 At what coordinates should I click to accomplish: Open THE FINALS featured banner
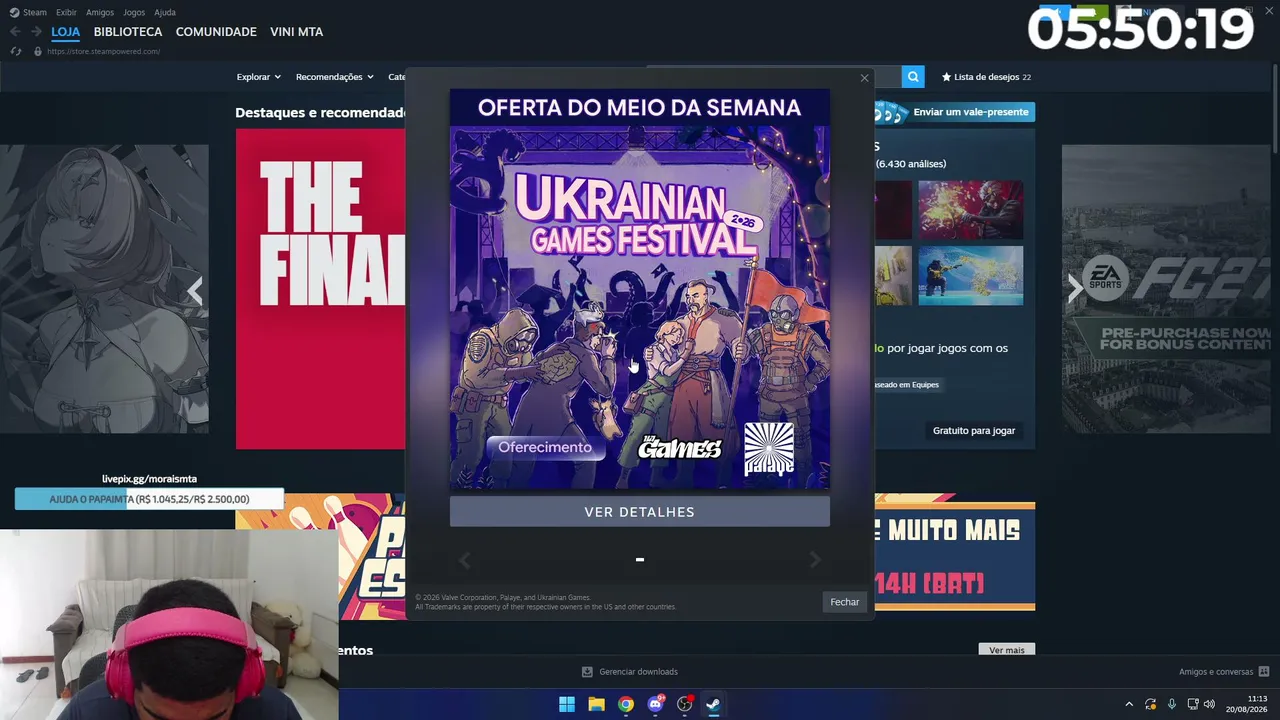click(x=321, y=289)
